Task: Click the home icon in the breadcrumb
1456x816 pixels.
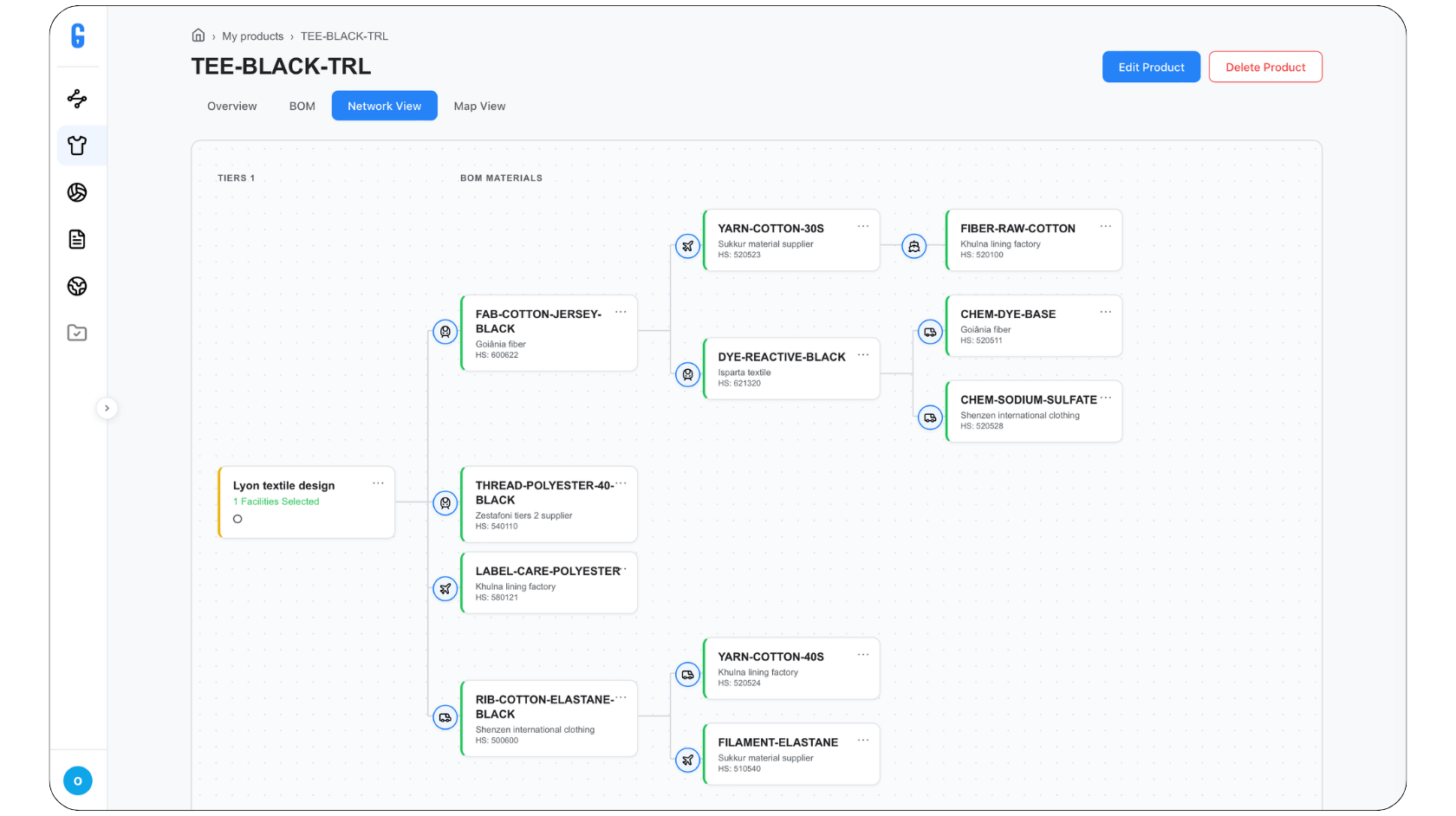Action: (x=198, y=35)
